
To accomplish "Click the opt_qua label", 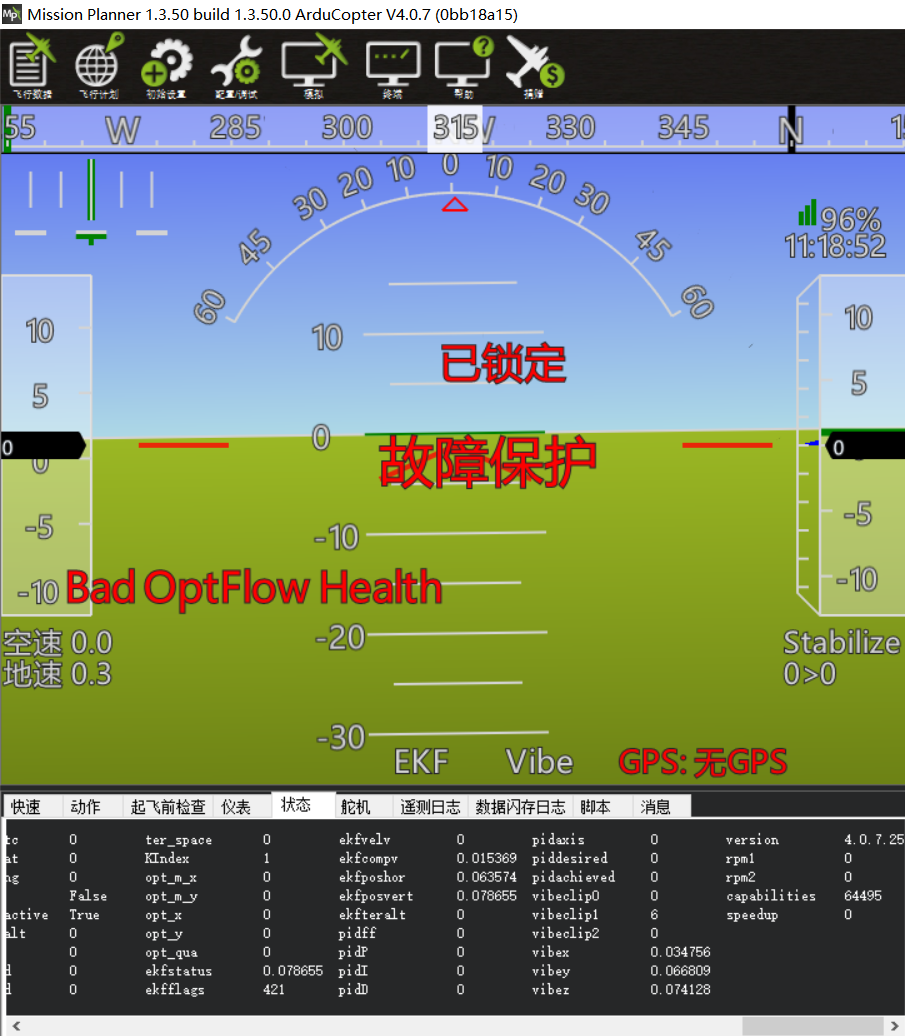I will 171,953.
